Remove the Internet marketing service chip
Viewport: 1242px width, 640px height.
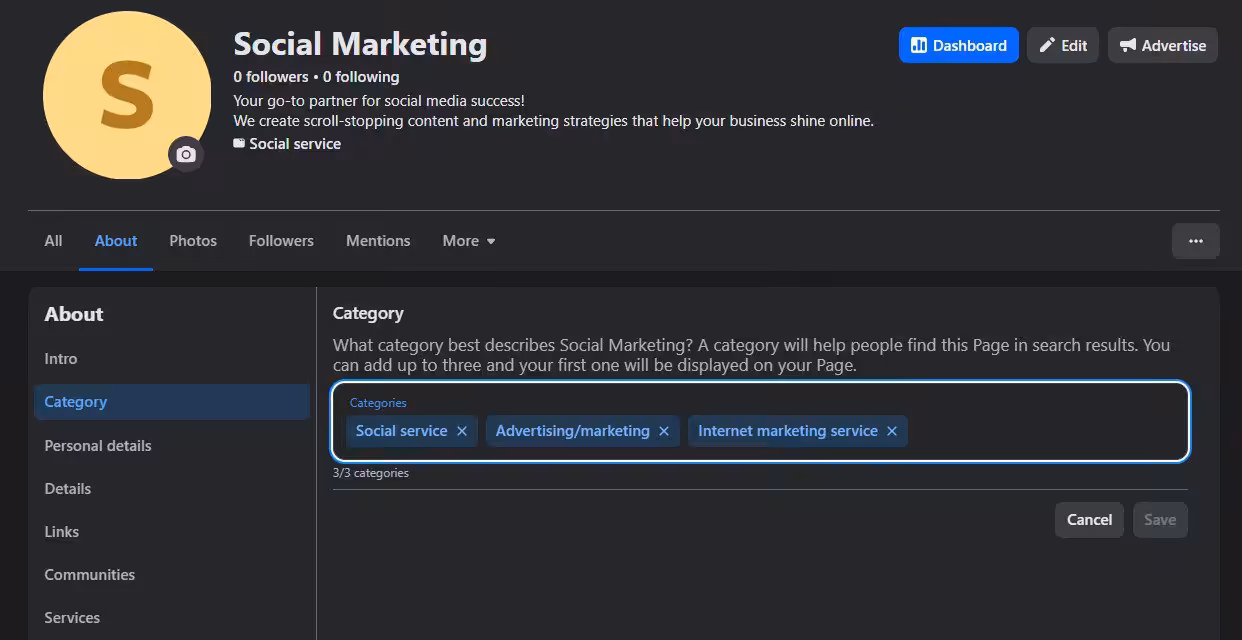click(892, 431)
